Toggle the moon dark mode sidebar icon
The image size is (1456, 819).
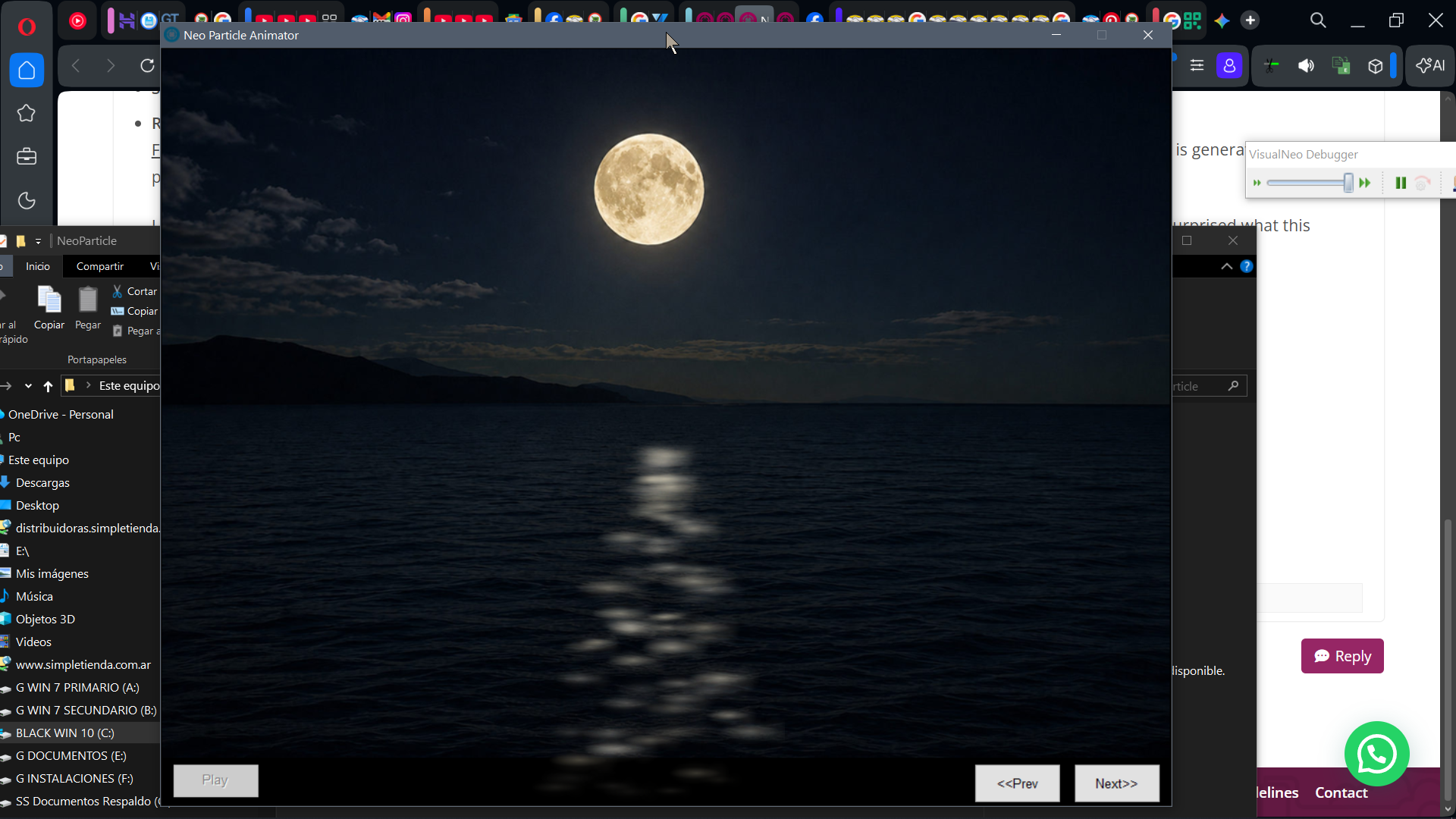[27, 200]
